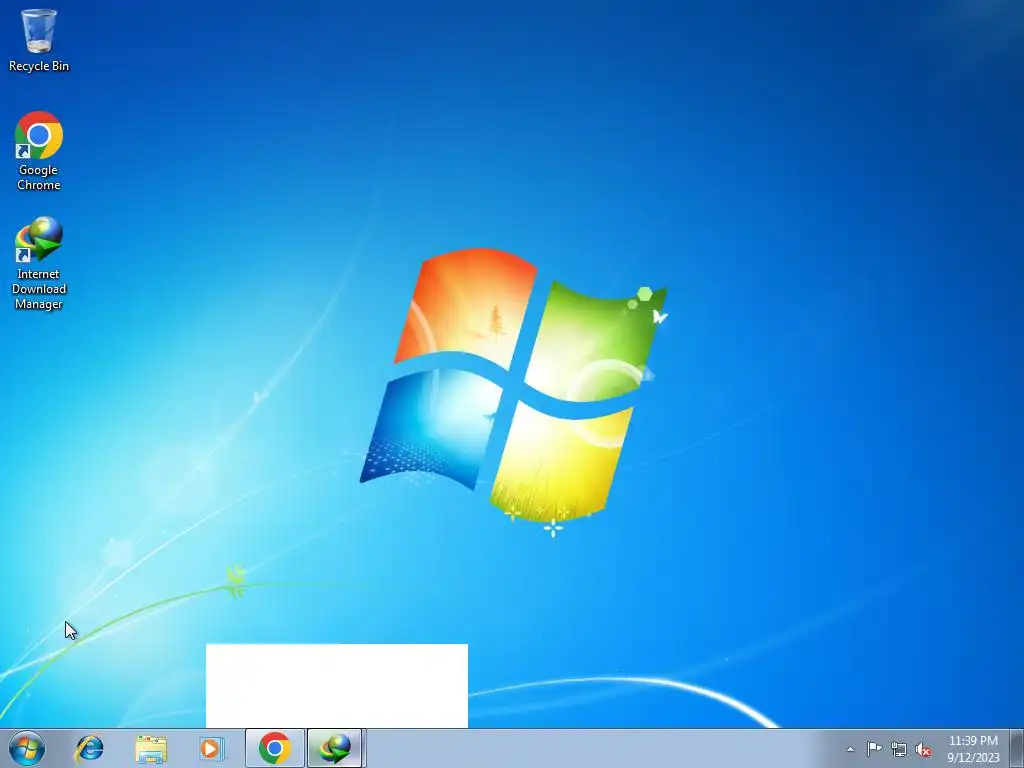Open the clock showing 11:39 PM
The image size is (1024, 768).
point(973,749)
